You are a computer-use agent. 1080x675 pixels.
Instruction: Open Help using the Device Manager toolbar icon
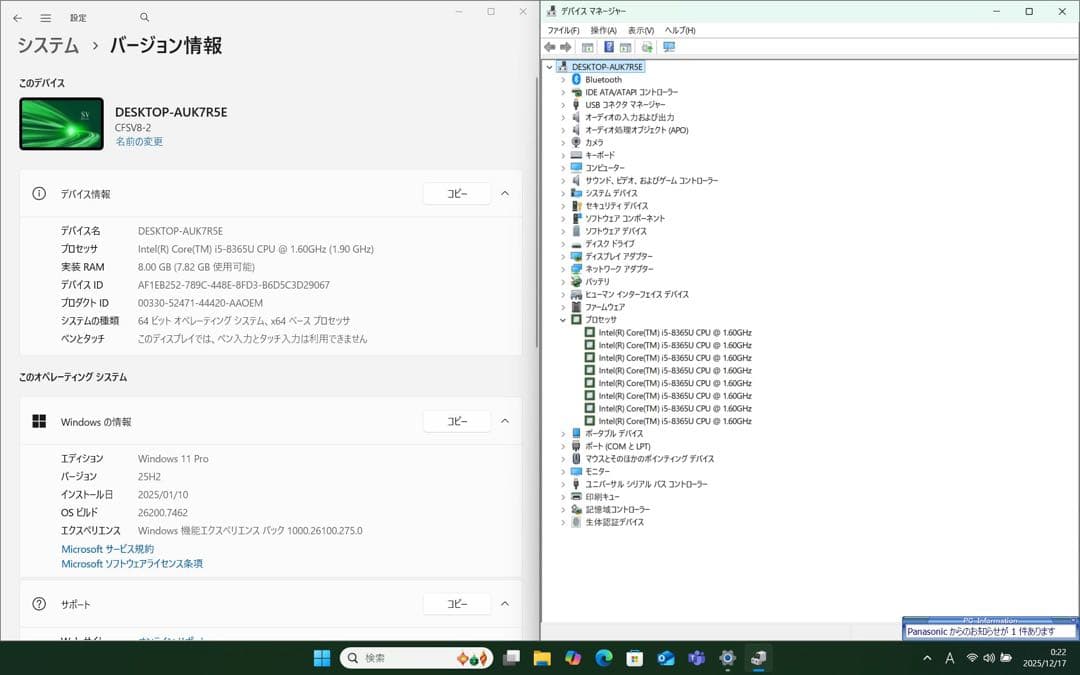pos(608,47)
